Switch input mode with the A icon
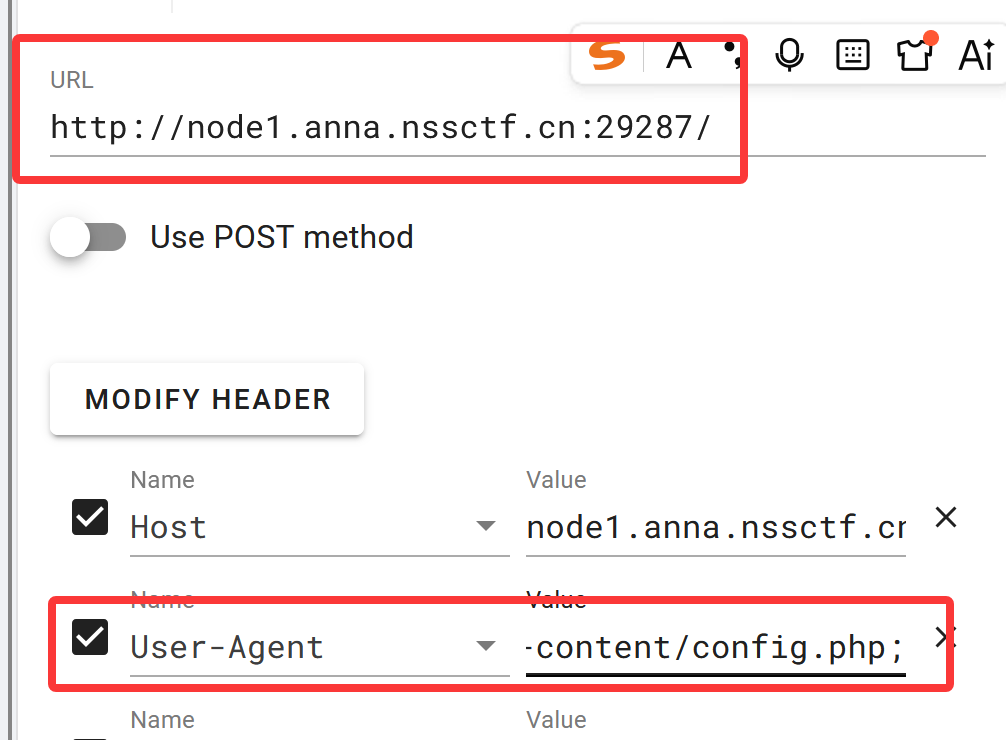Image resolution: width=1006 pixels, height=740 pixels. click(679, 56)
